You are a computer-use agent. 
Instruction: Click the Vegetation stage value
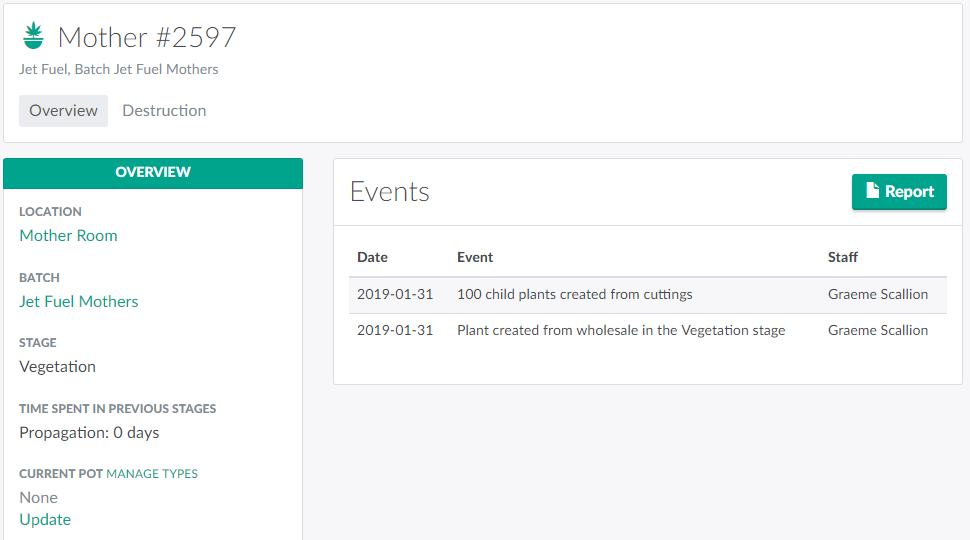pos(58,367)
